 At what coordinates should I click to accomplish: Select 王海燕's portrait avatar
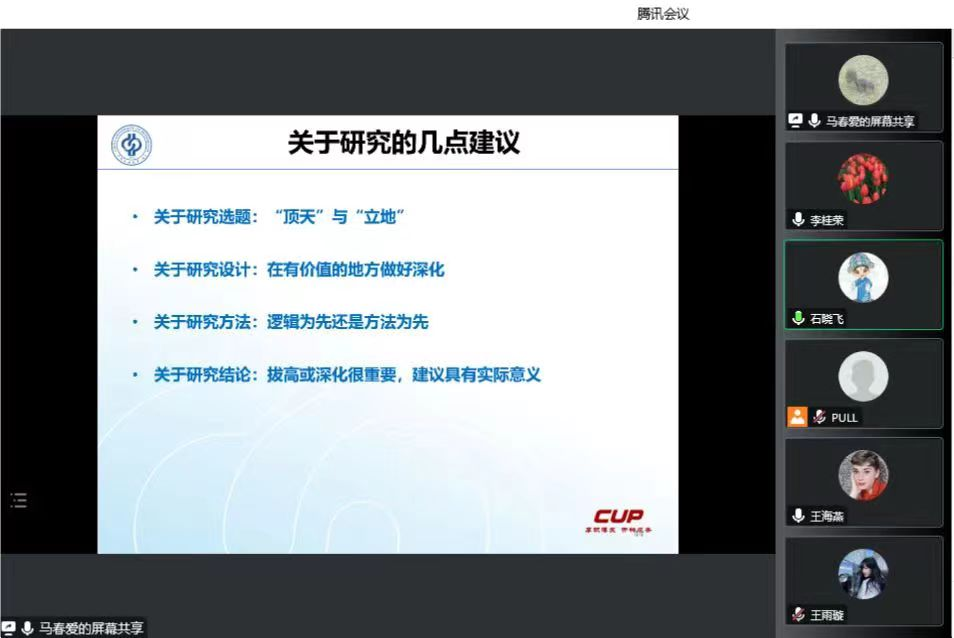pos(863,475)
